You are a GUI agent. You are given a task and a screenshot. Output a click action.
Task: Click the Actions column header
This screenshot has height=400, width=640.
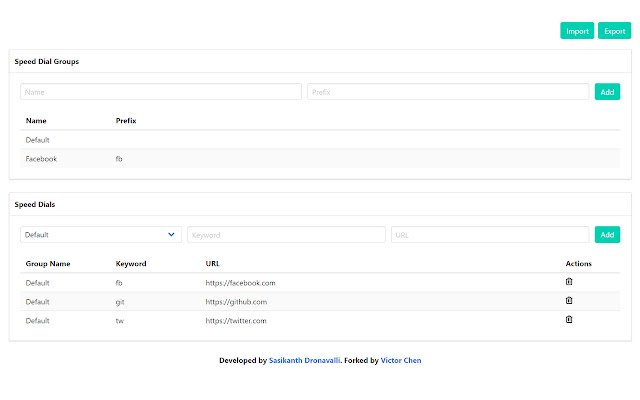(x=578, y=264)
